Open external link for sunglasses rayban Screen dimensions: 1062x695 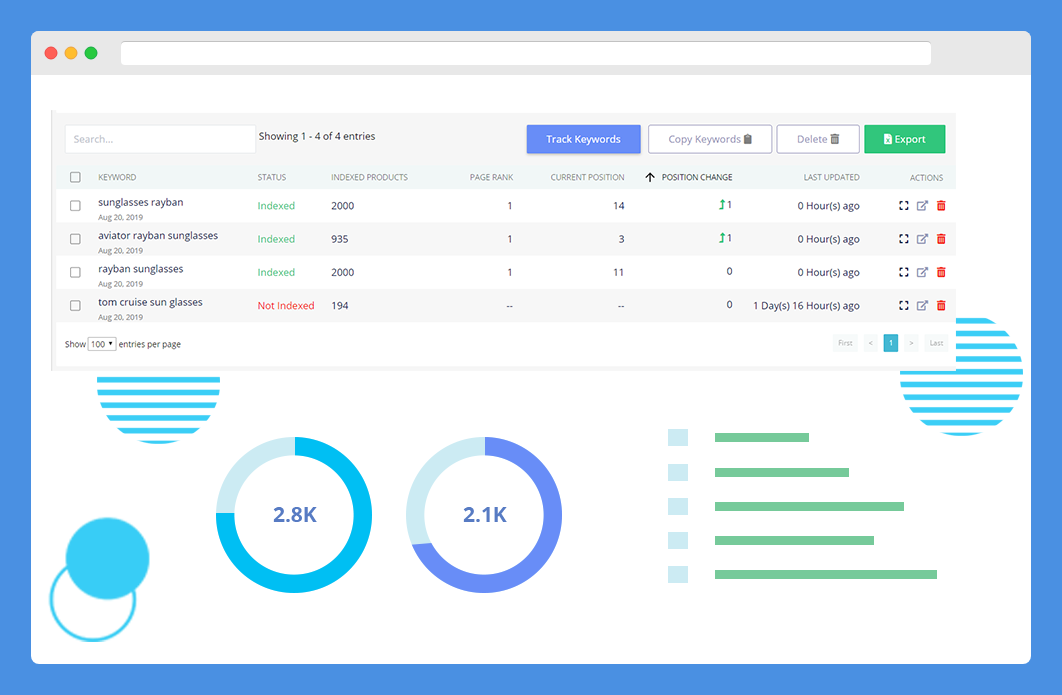922,205
